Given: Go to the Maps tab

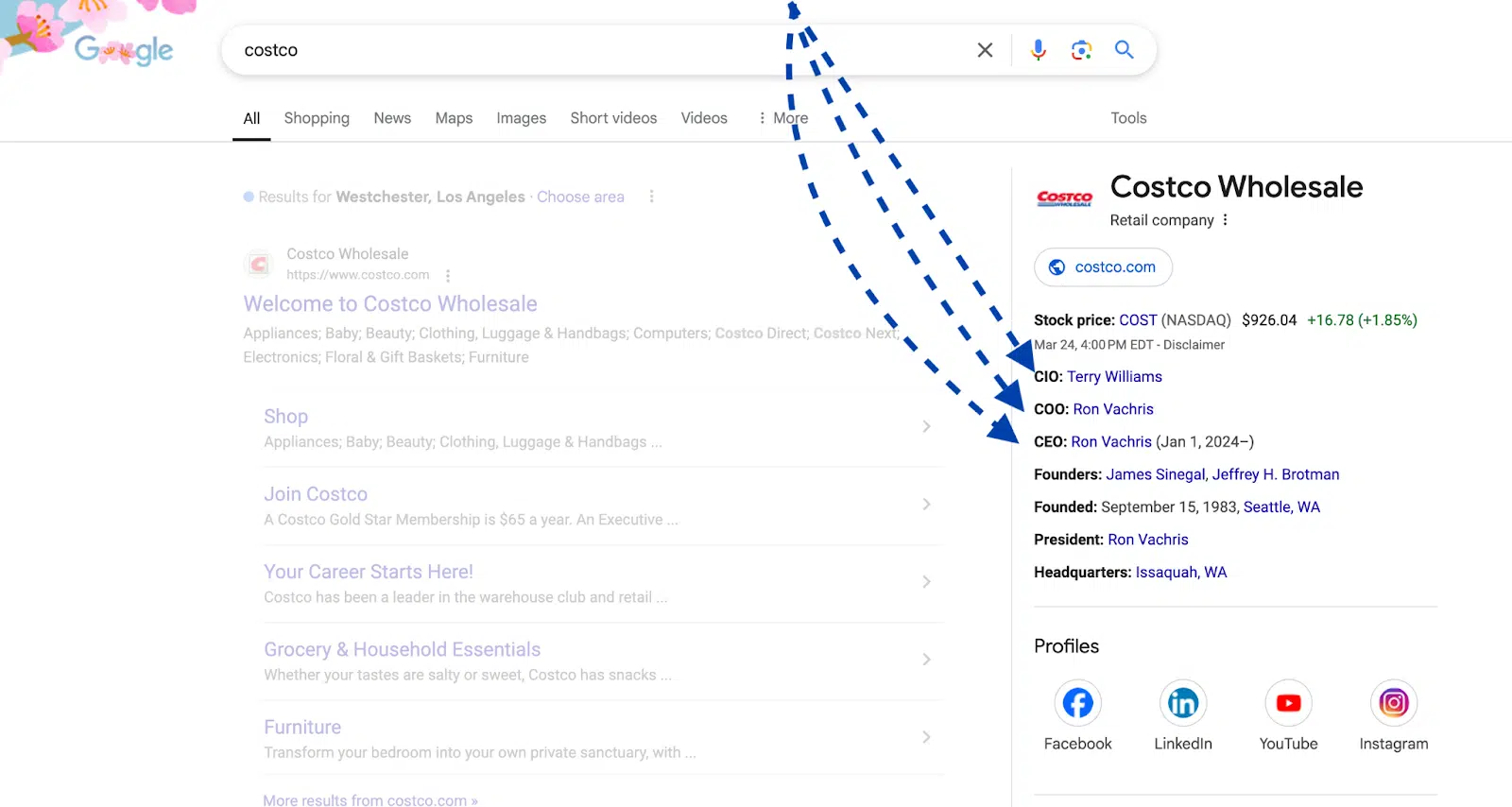Looking at the screenshot, I should tap(454, 118).
